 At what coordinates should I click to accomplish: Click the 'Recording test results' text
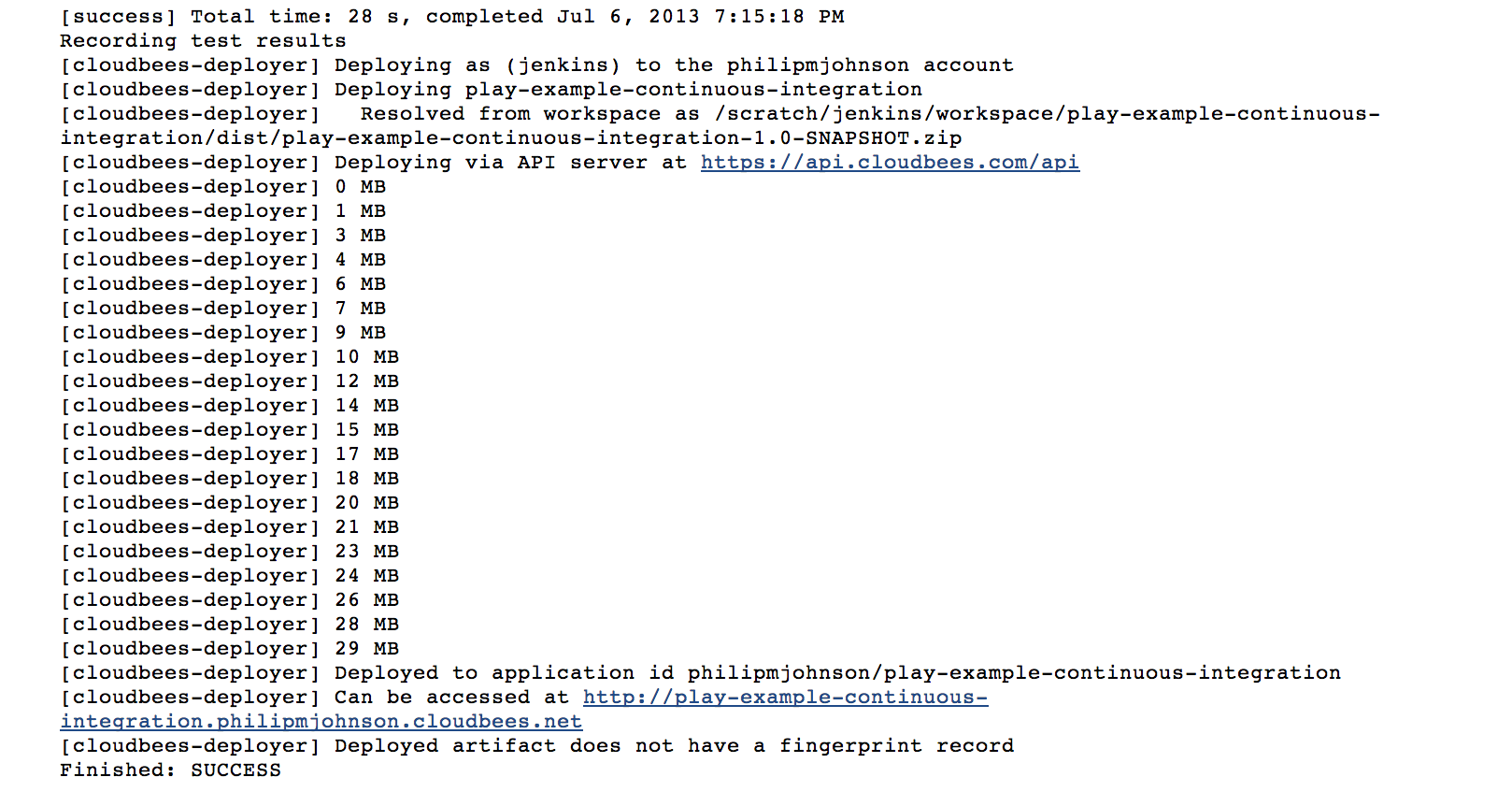coord(203,41)
